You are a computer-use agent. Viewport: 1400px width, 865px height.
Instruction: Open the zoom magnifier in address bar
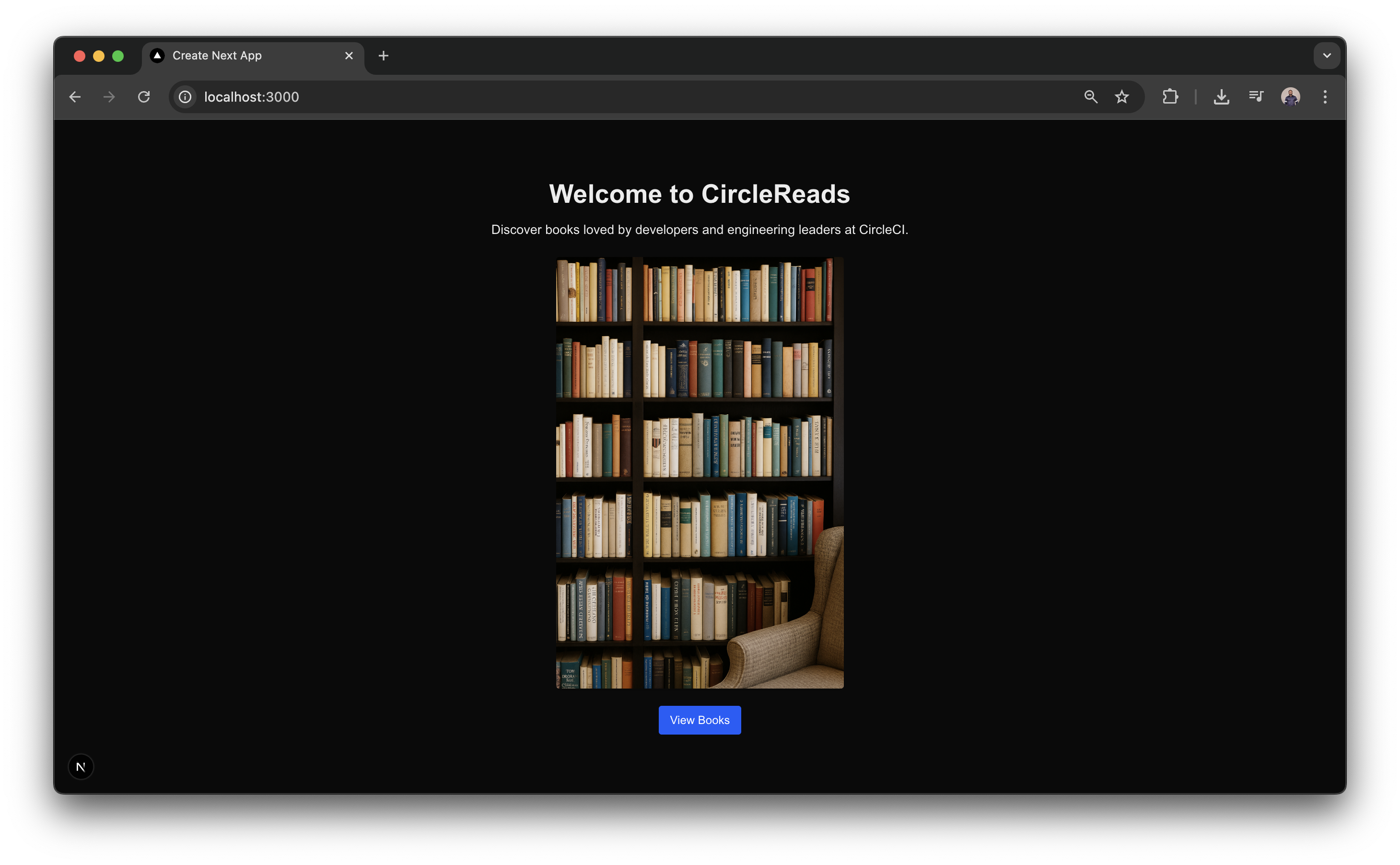coord(1091,97)
